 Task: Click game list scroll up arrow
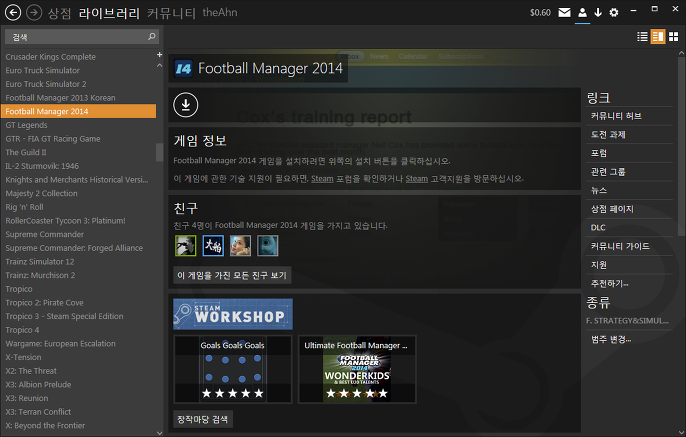pos(159,66)
